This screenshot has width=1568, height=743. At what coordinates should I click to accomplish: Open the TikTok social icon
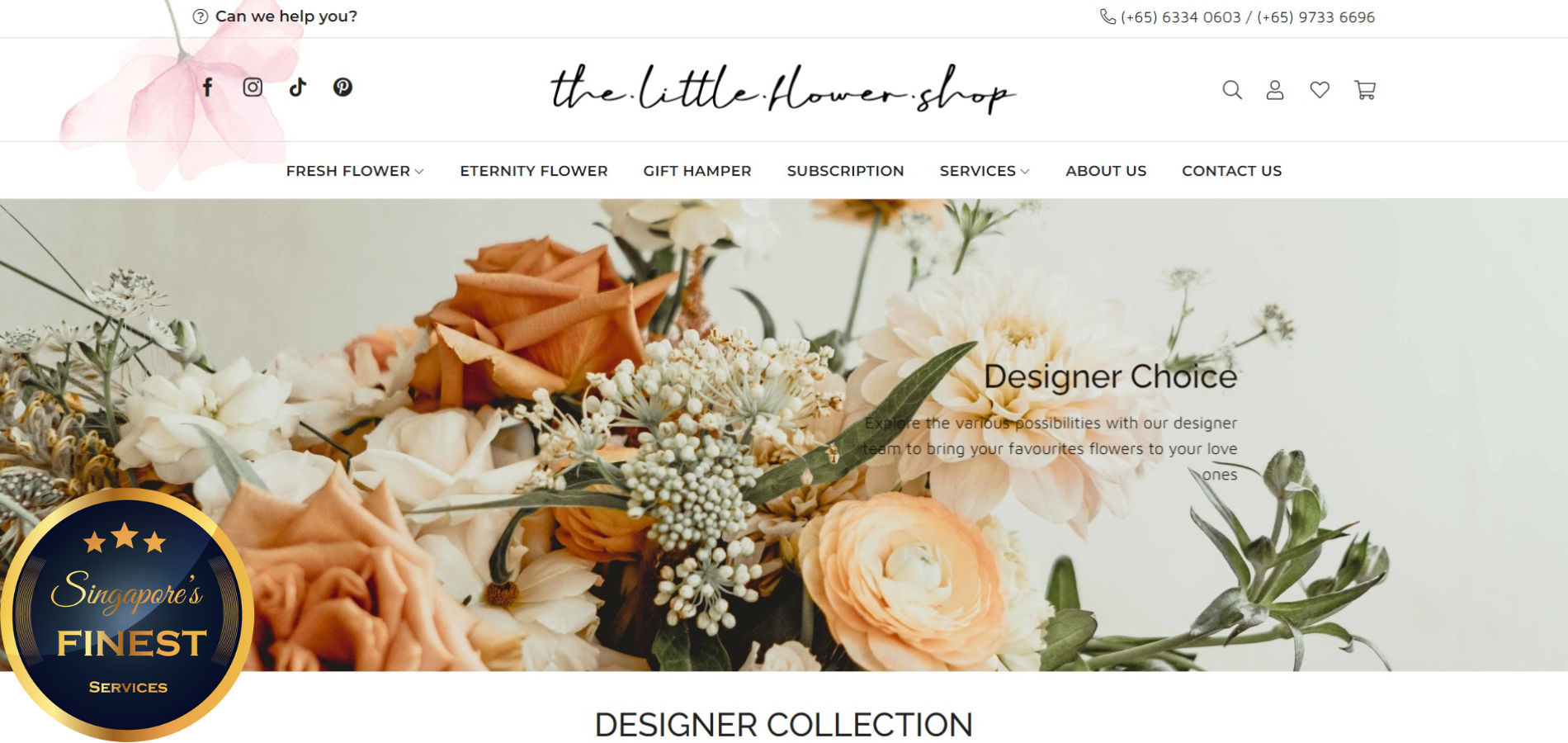[298, 88]
